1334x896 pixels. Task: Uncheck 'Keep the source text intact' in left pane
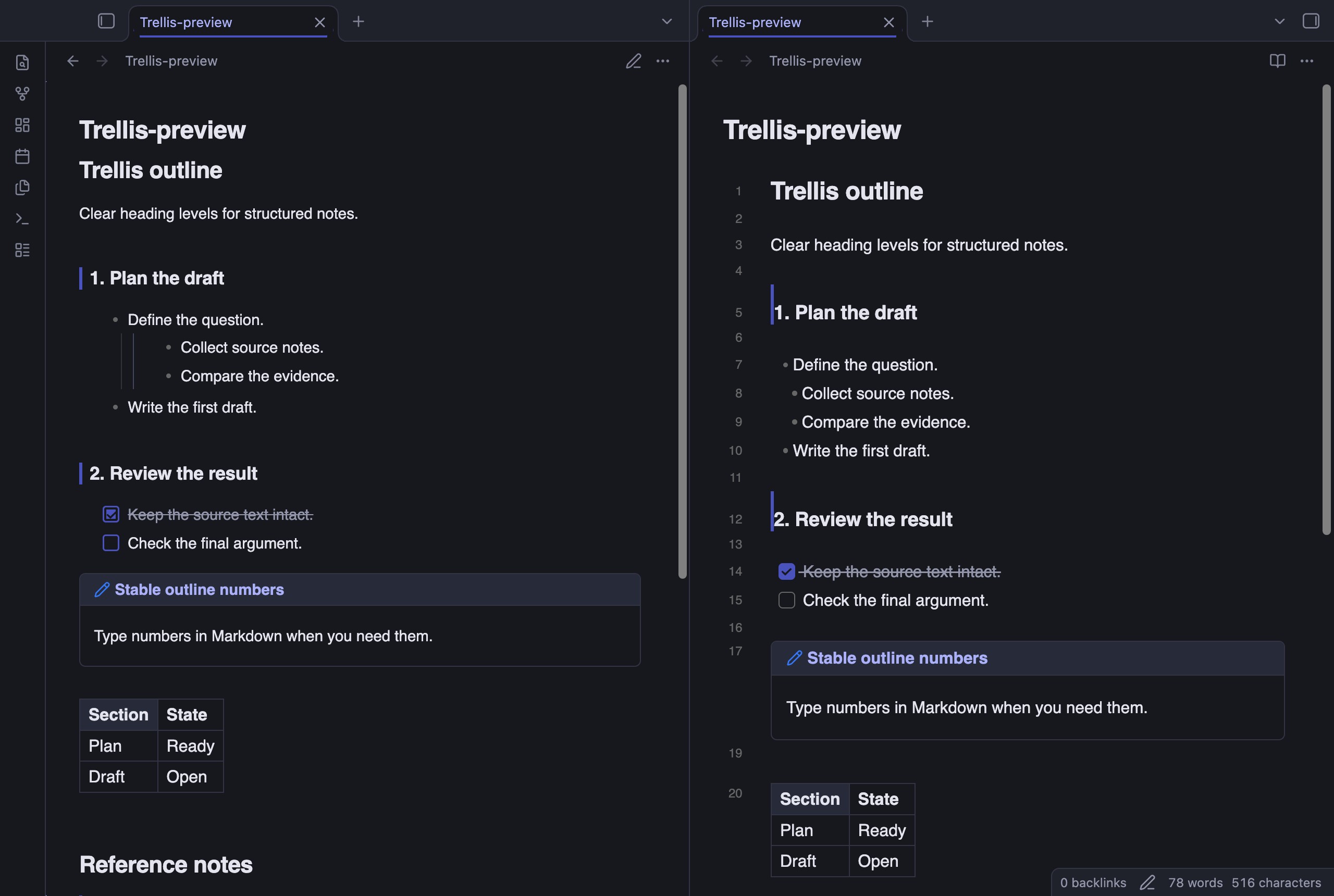[x=111, y=514]
